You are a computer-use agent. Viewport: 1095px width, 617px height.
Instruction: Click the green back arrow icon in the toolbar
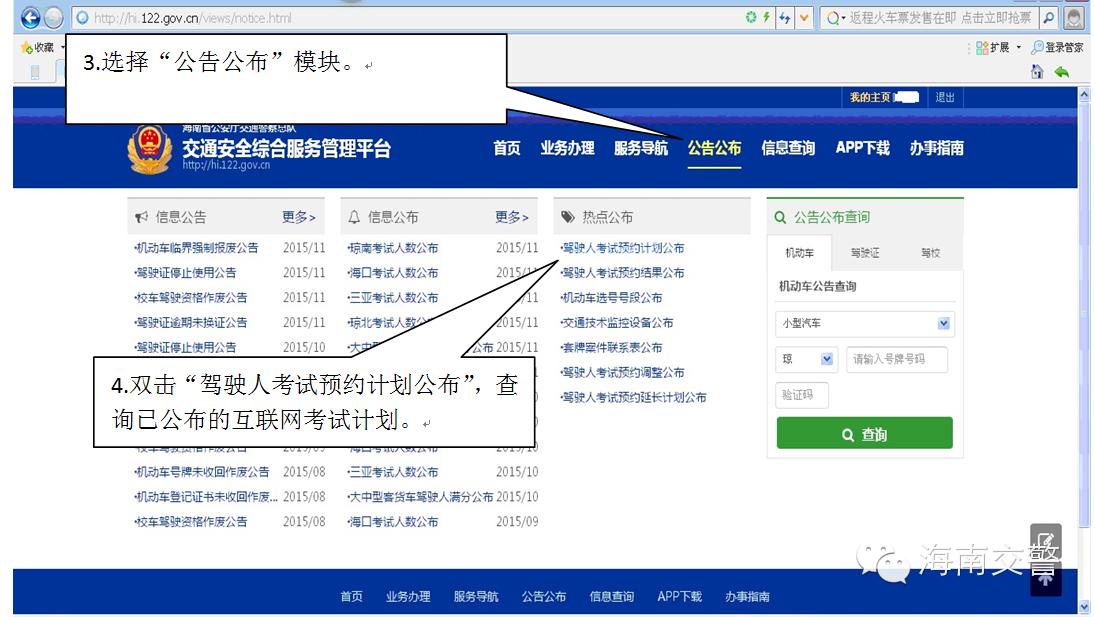[x=1062, y=71]
